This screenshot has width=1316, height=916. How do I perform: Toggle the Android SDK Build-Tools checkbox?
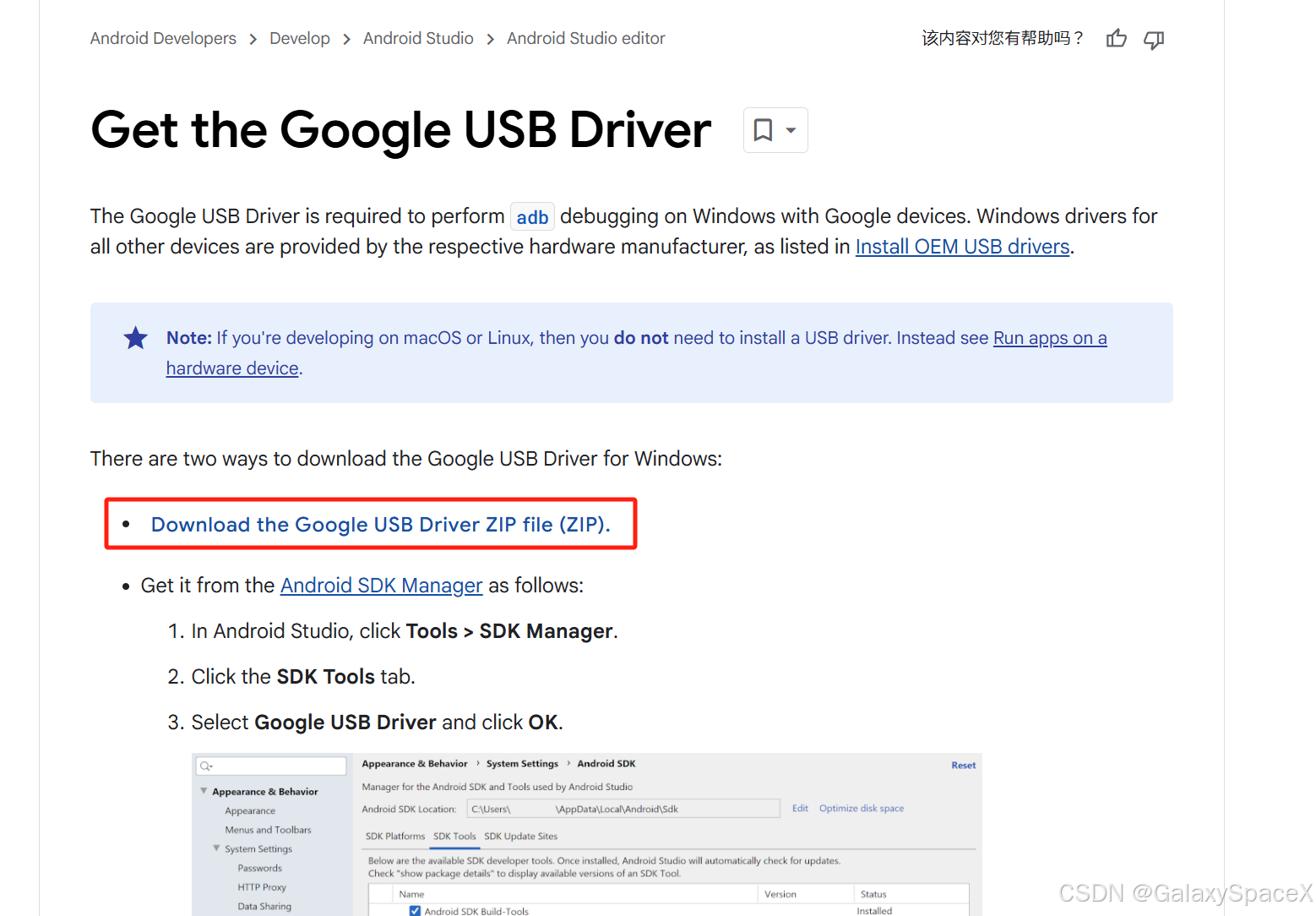pos(415,911)
